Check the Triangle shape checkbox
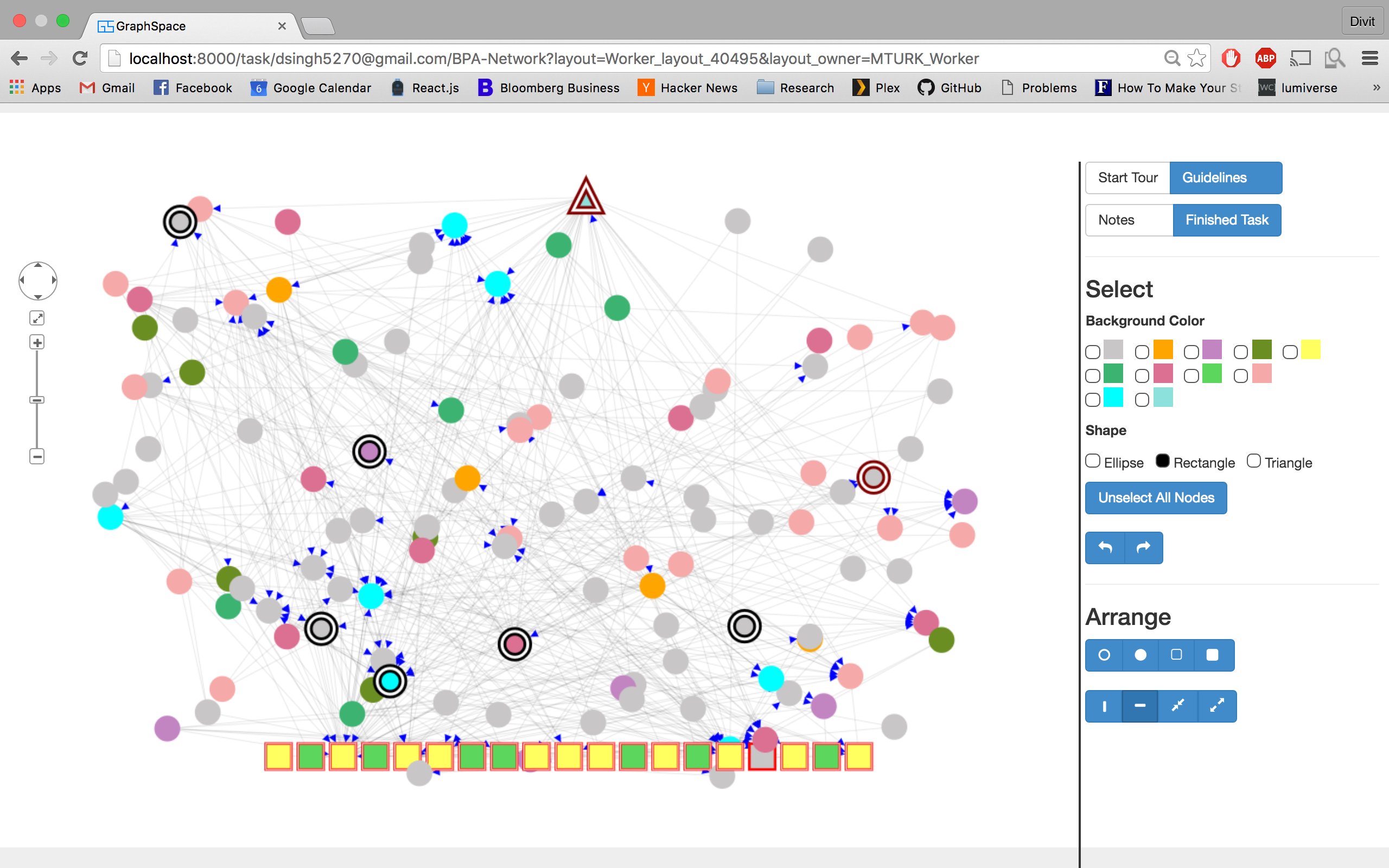The height and width of the screenshot is (868, 1389). (x=1253, y=462)
